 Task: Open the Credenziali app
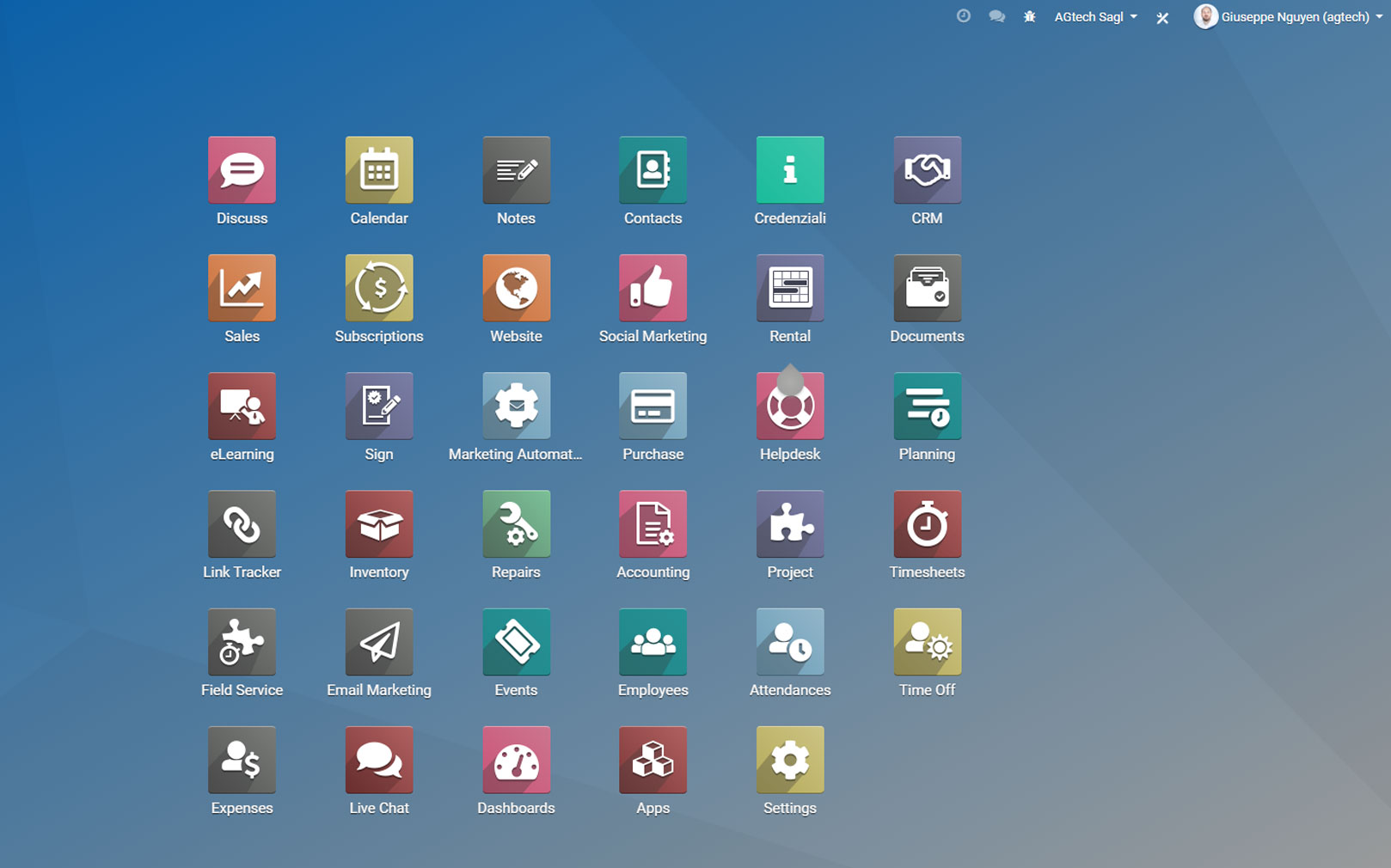790,170
